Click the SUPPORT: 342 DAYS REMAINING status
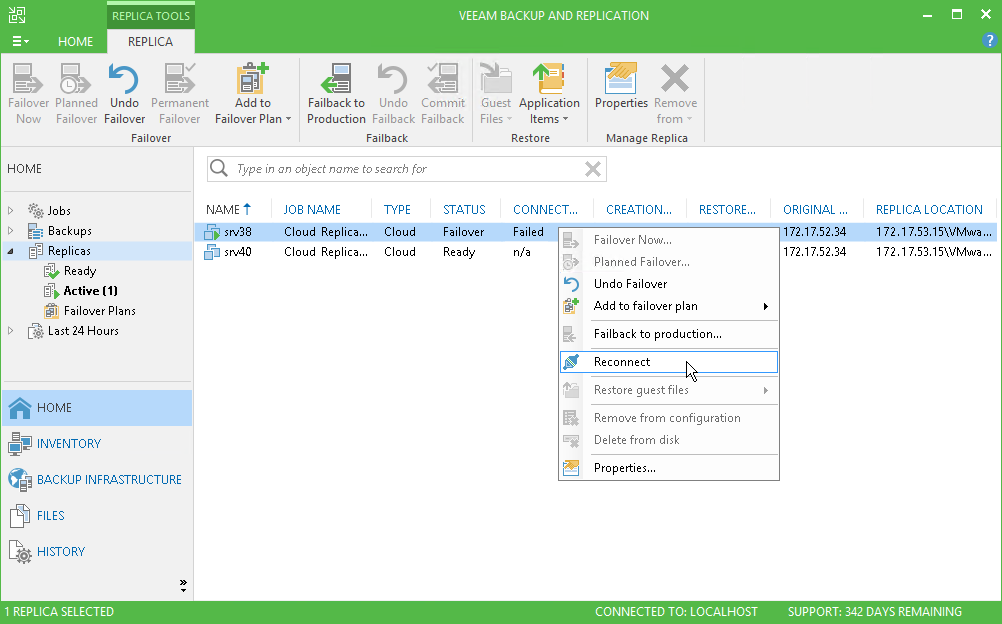The width and height of the screenshot is (1002, 624). tap(875, 612)
